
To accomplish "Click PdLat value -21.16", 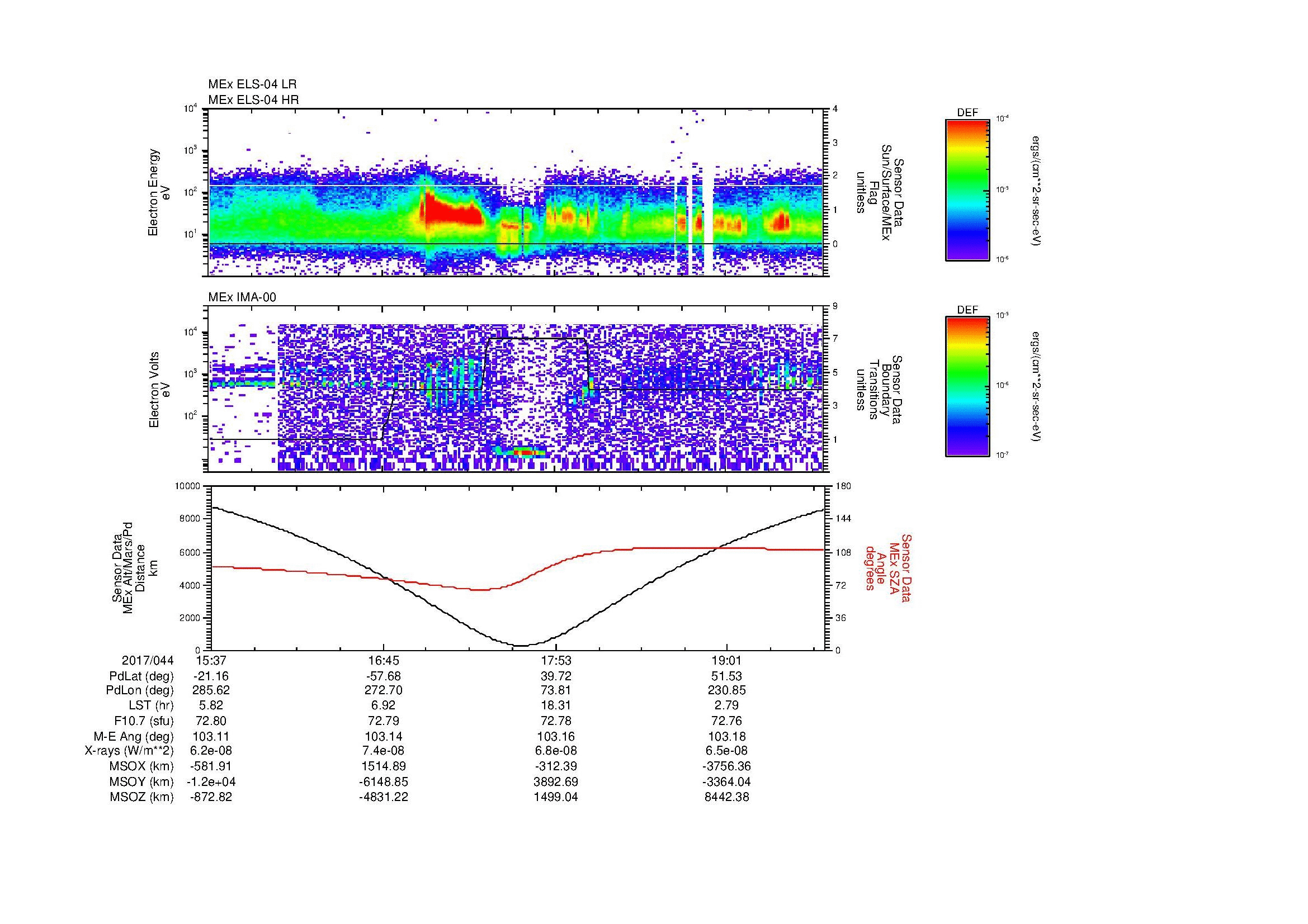I will pyautogui.click(x=211, y=676).
